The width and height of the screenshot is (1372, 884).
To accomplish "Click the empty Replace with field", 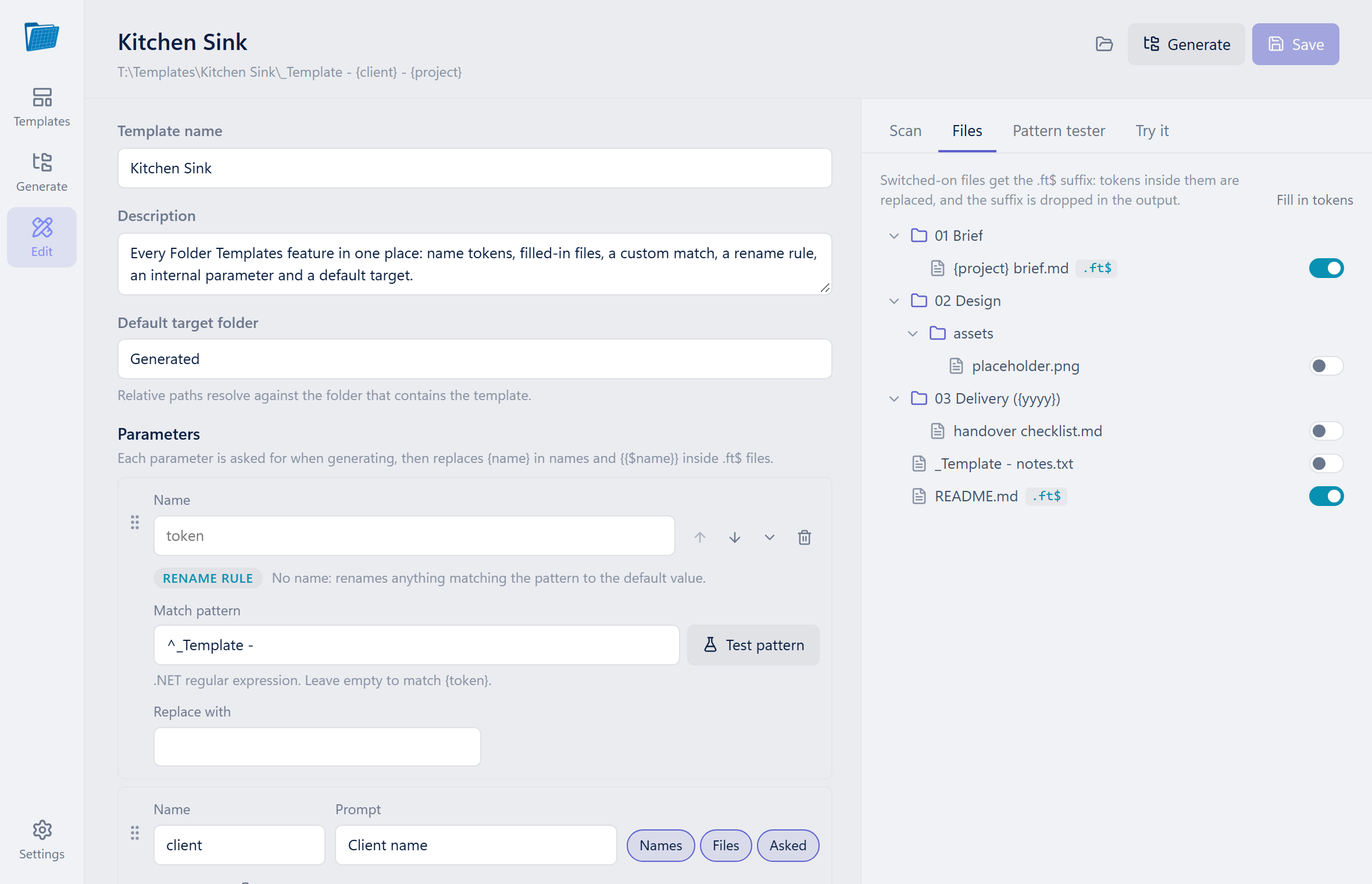I will (x=317, y=746).
